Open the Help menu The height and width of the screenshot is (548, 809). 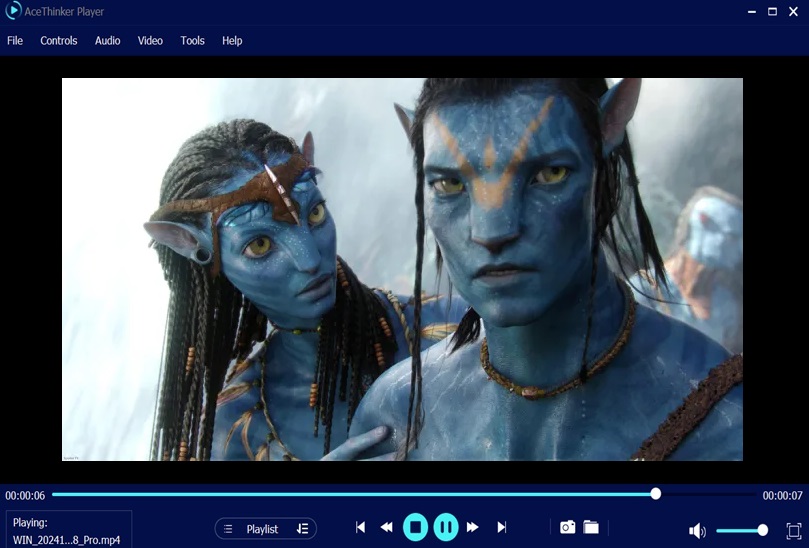point(232,41)
